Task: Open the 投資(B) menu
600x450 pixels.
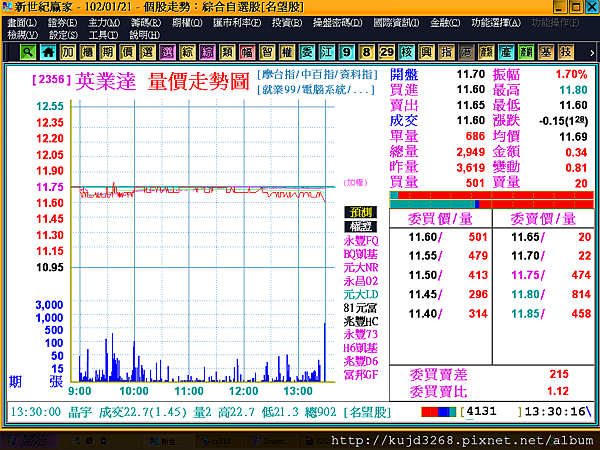Action: click(287, 23)
